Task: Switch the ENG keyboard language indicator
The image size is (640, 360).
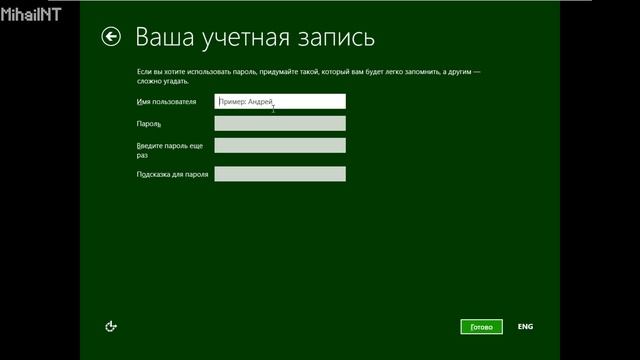Action: coord(525,327)
